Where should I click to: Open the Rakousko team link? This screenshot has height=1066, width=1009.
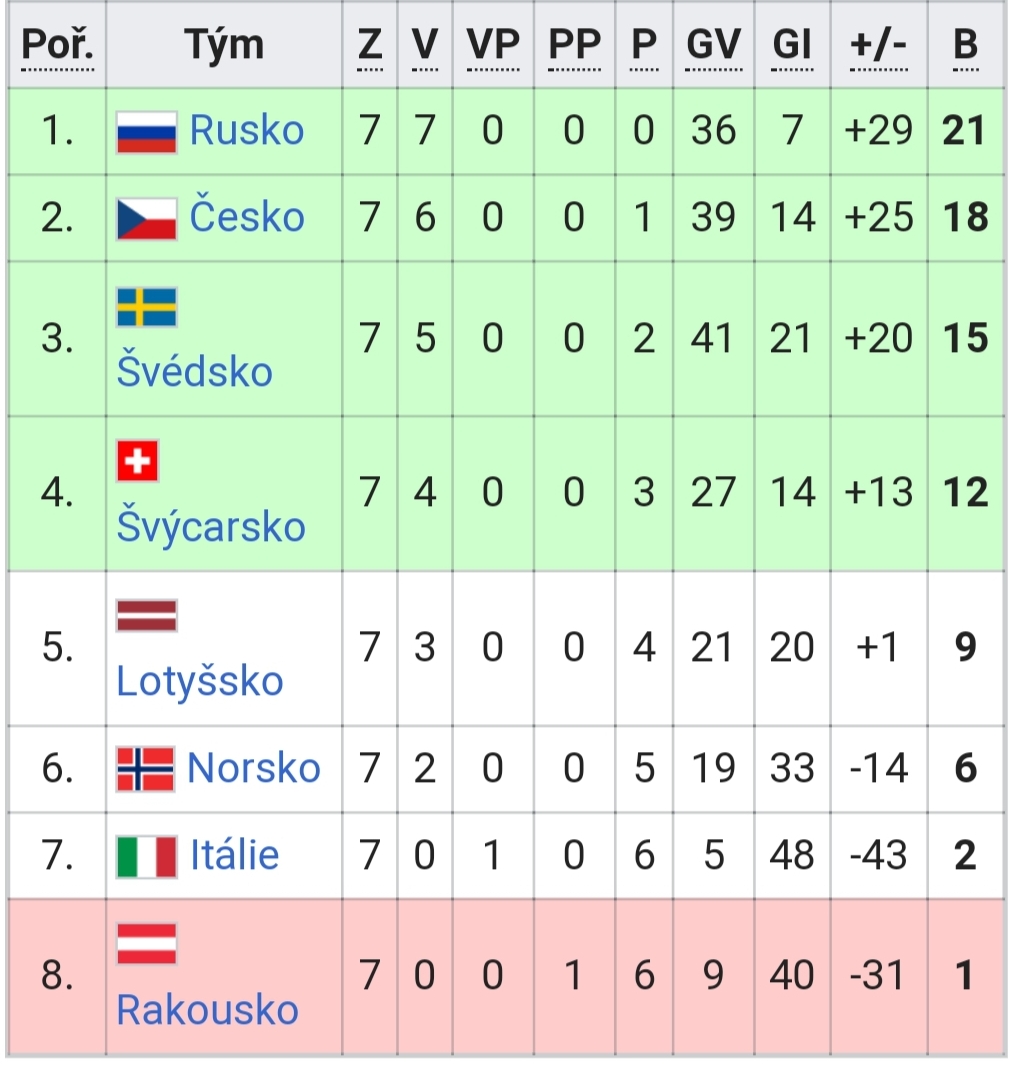pos(207,1010)
